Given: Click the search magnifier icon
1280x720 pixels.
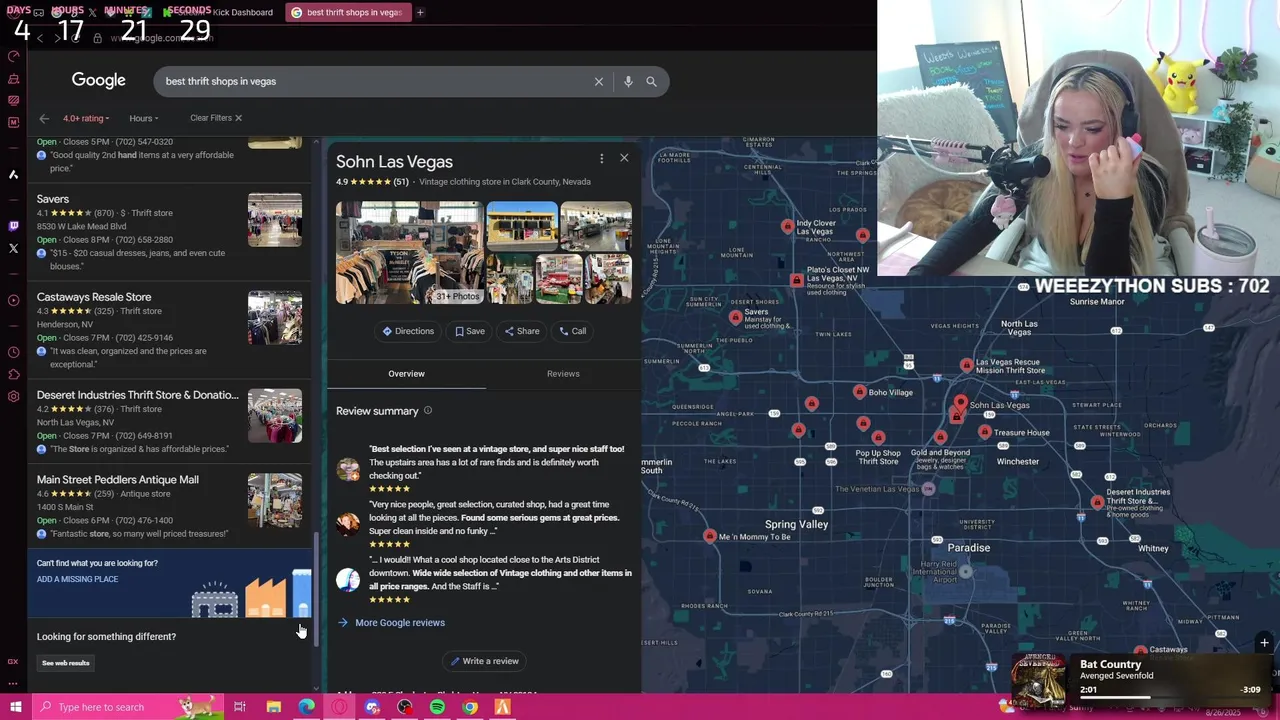Looking at the screenshot, I should click(x=651, y=82).
